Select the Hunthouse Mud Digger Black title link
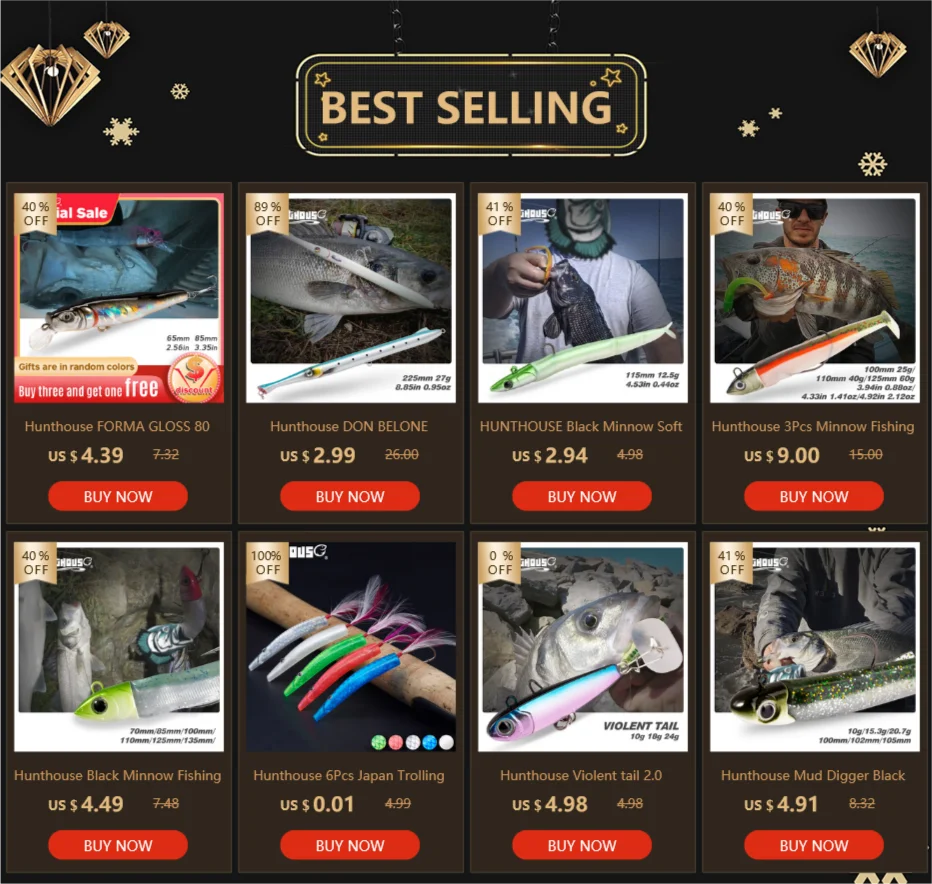Viewport: 932px width, 884px height. [813, 775]
